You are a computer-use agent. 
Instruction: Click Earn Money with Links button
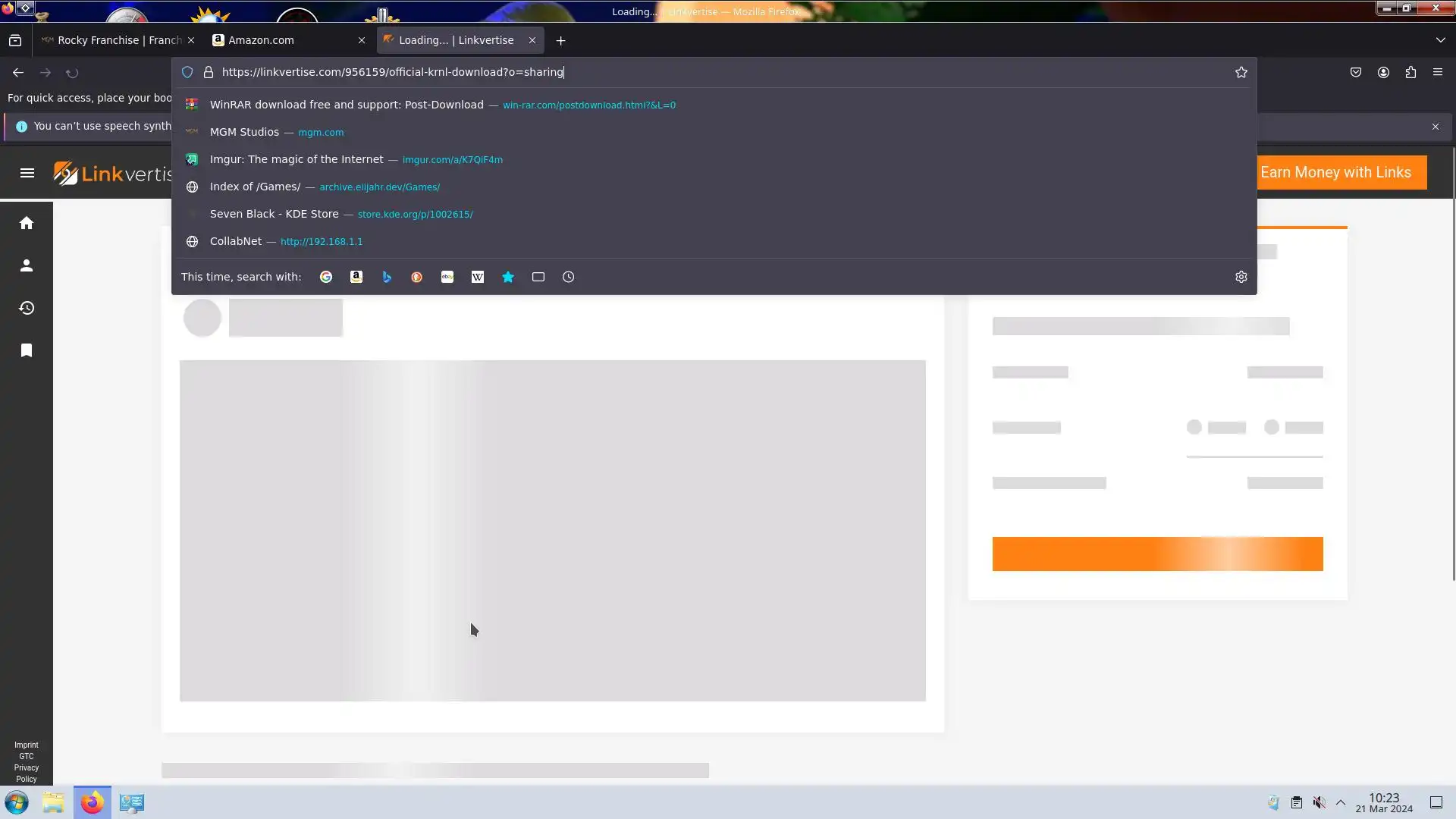pos(1335,172)
